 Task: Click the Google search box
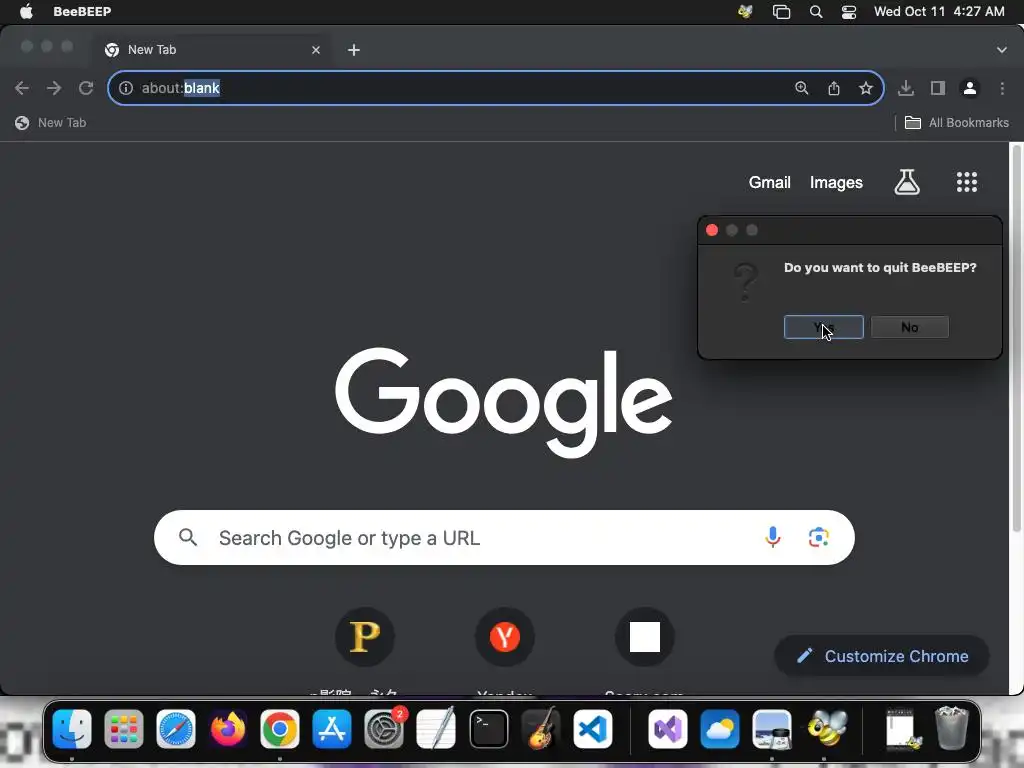click(504, 537)
